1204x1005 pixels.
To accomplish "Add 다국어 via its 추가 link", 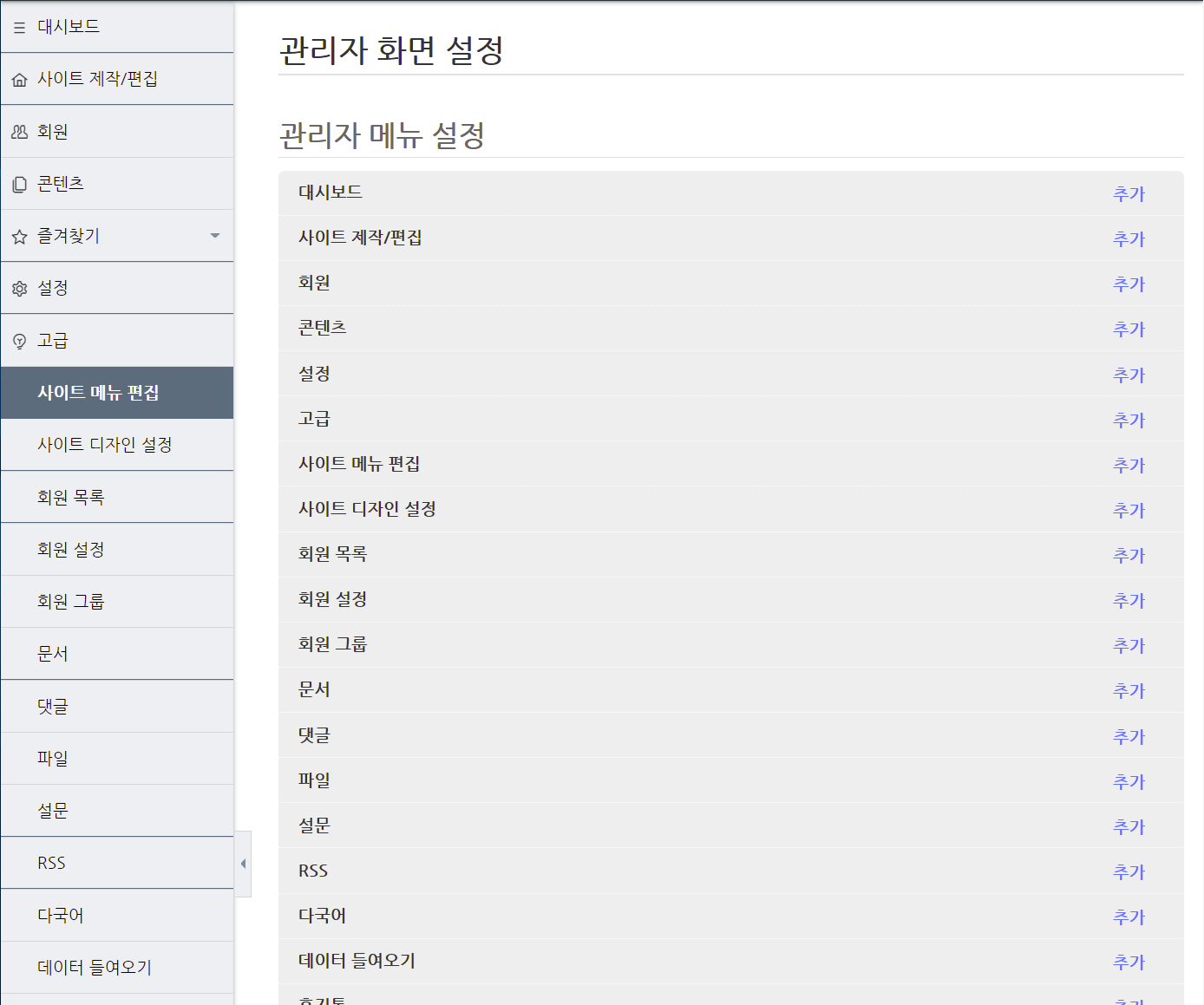I will (x=1129, y=917).
